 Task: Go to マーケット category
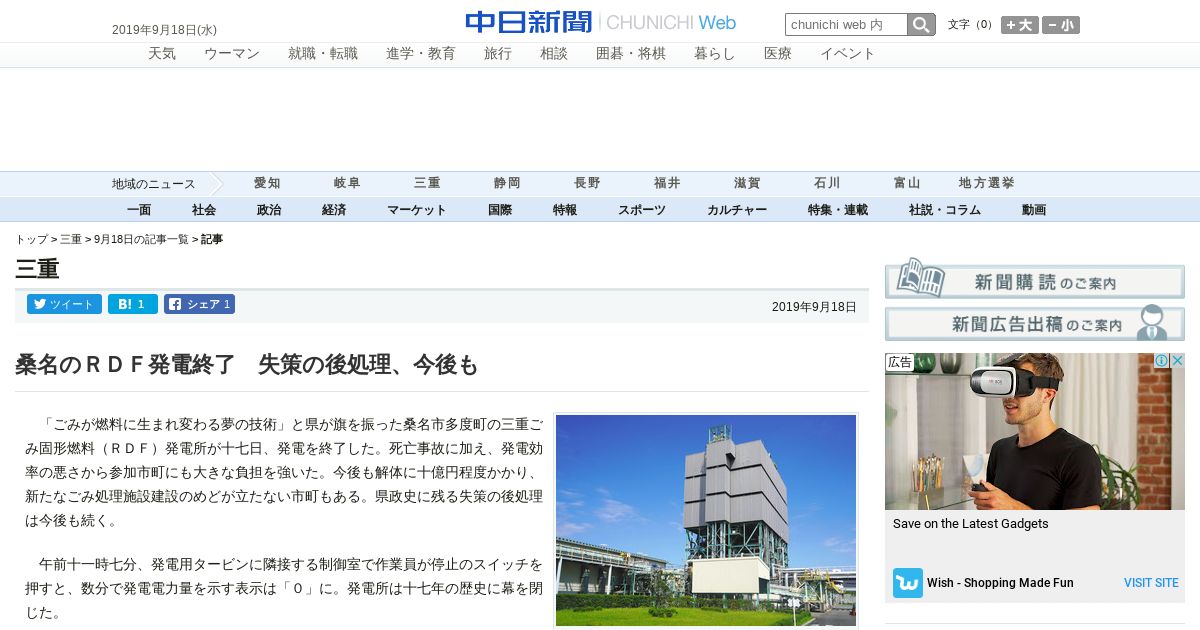pos(416,210)
